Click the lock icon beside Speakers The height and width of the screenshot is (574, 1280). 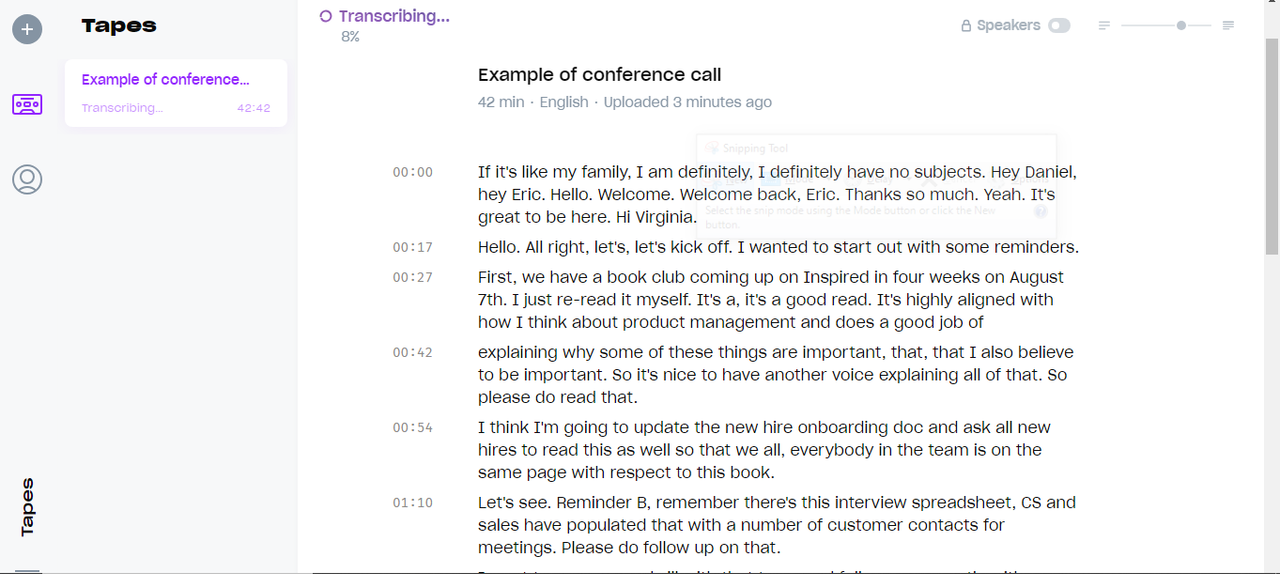(966, 26)
